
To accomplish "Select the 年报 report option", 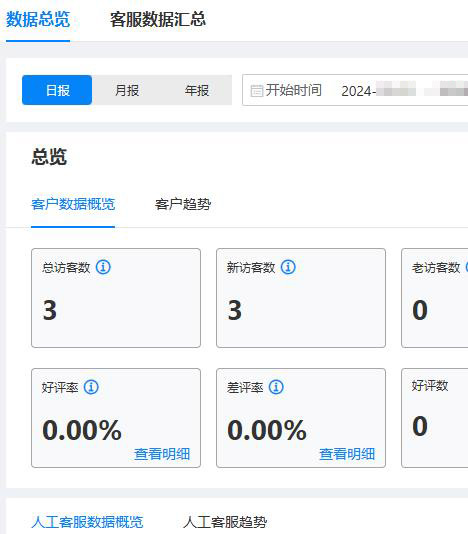I will [197, 90].
